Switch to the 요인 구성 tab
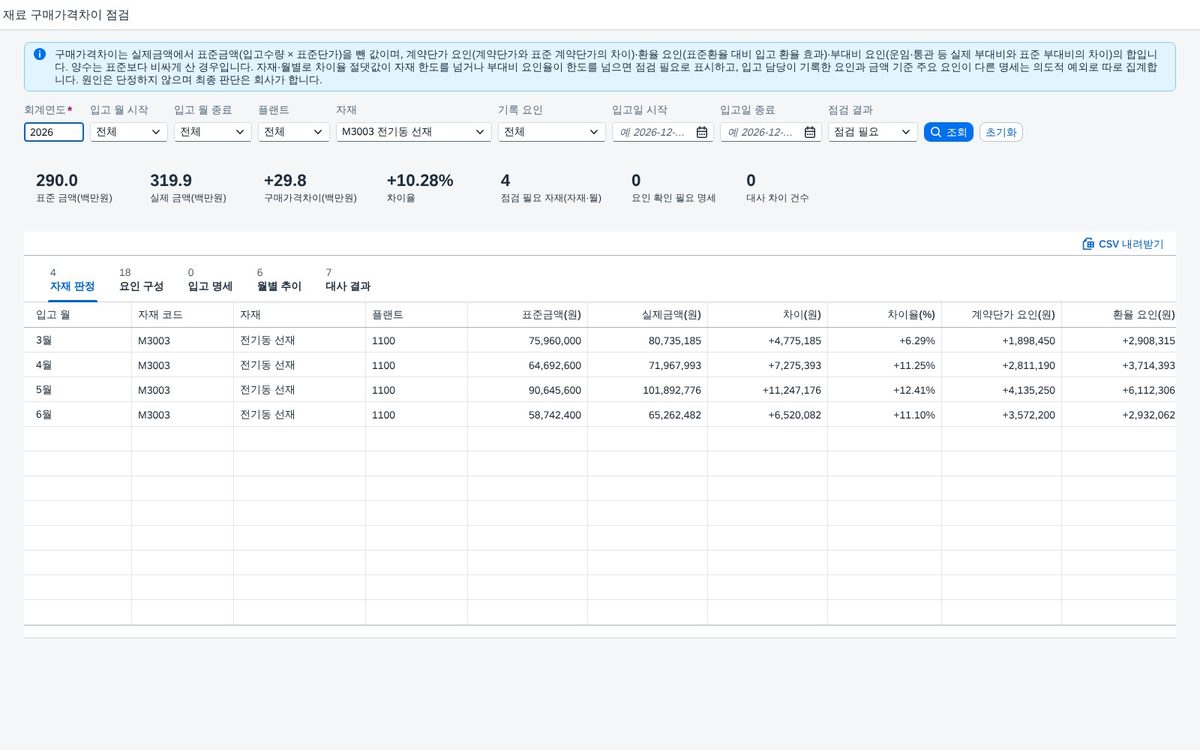Viewport: 1200px width, 750px height. click(141, 286)
